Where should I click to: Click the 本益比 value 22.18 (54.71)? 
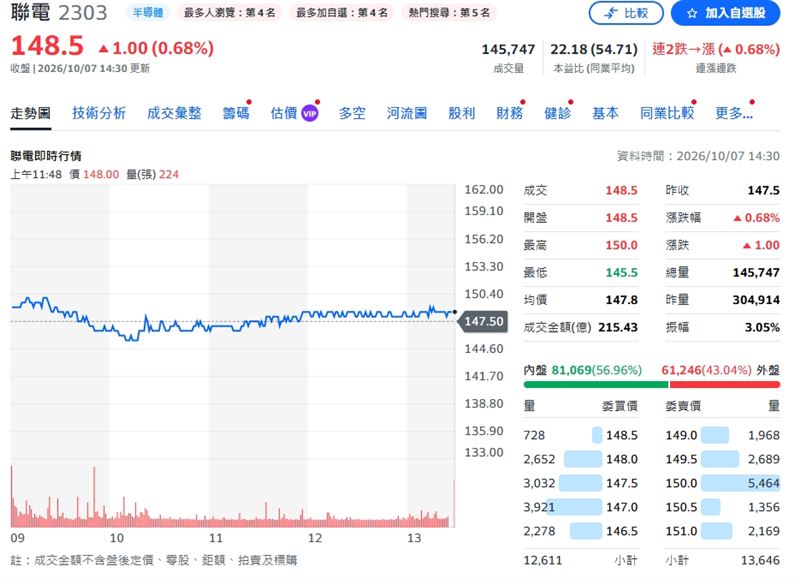click(594, 49)
